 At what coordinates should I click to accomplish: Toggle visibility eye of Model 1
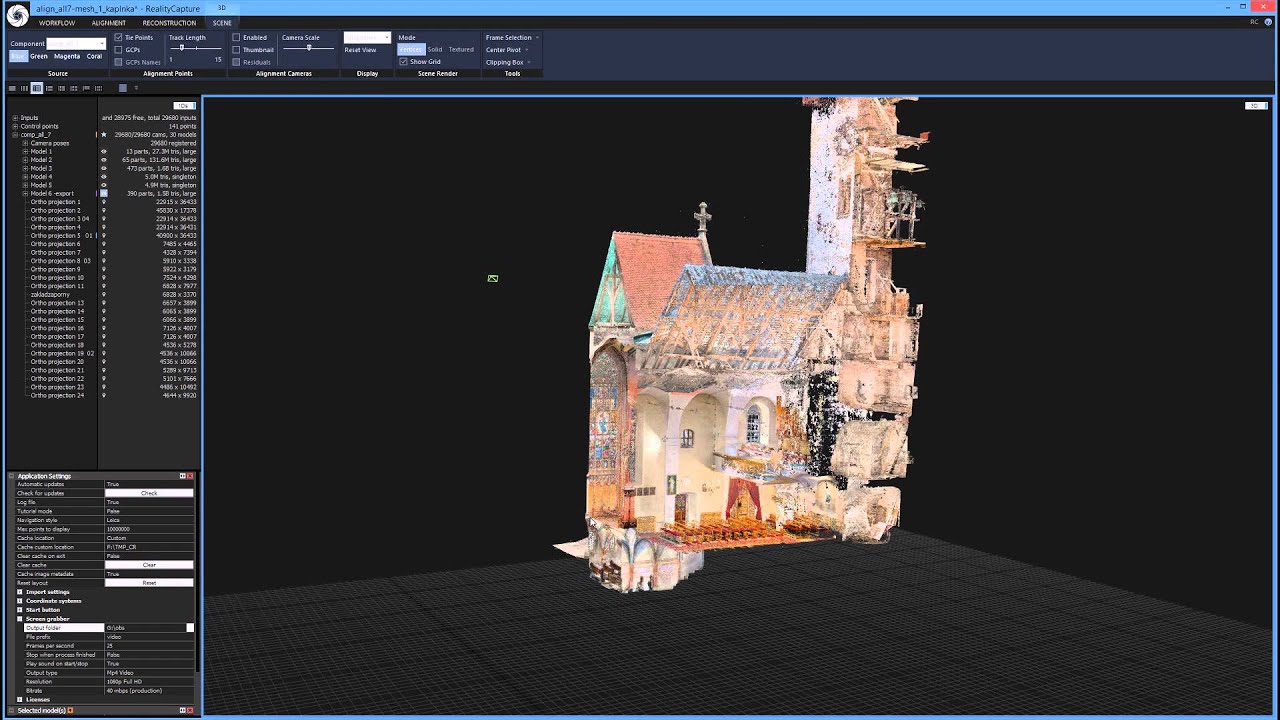(103, 152)
